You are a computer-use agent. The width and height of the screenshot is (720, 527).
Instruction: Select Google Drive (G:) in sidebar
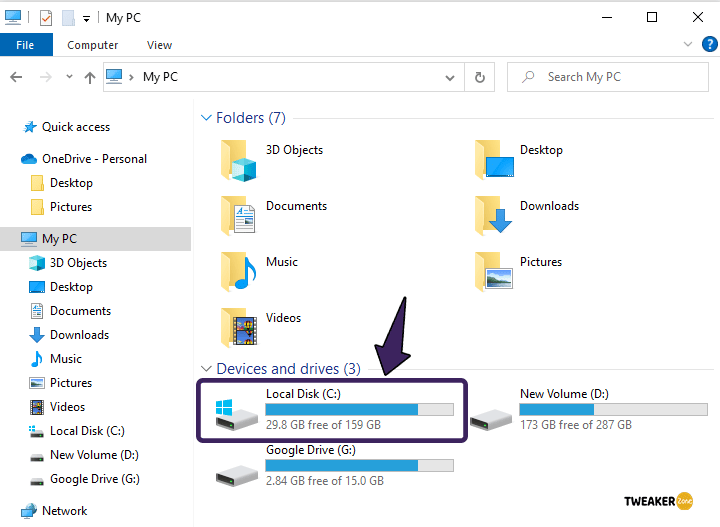[84, 479]
